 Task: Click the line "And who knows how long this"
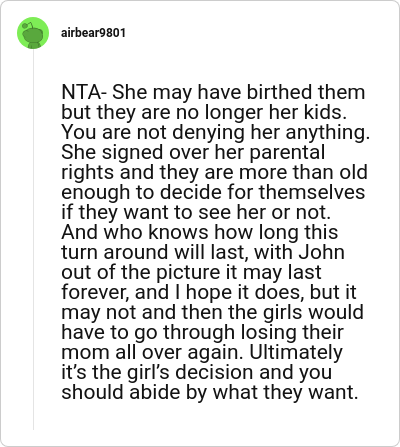tap(200, 232)
